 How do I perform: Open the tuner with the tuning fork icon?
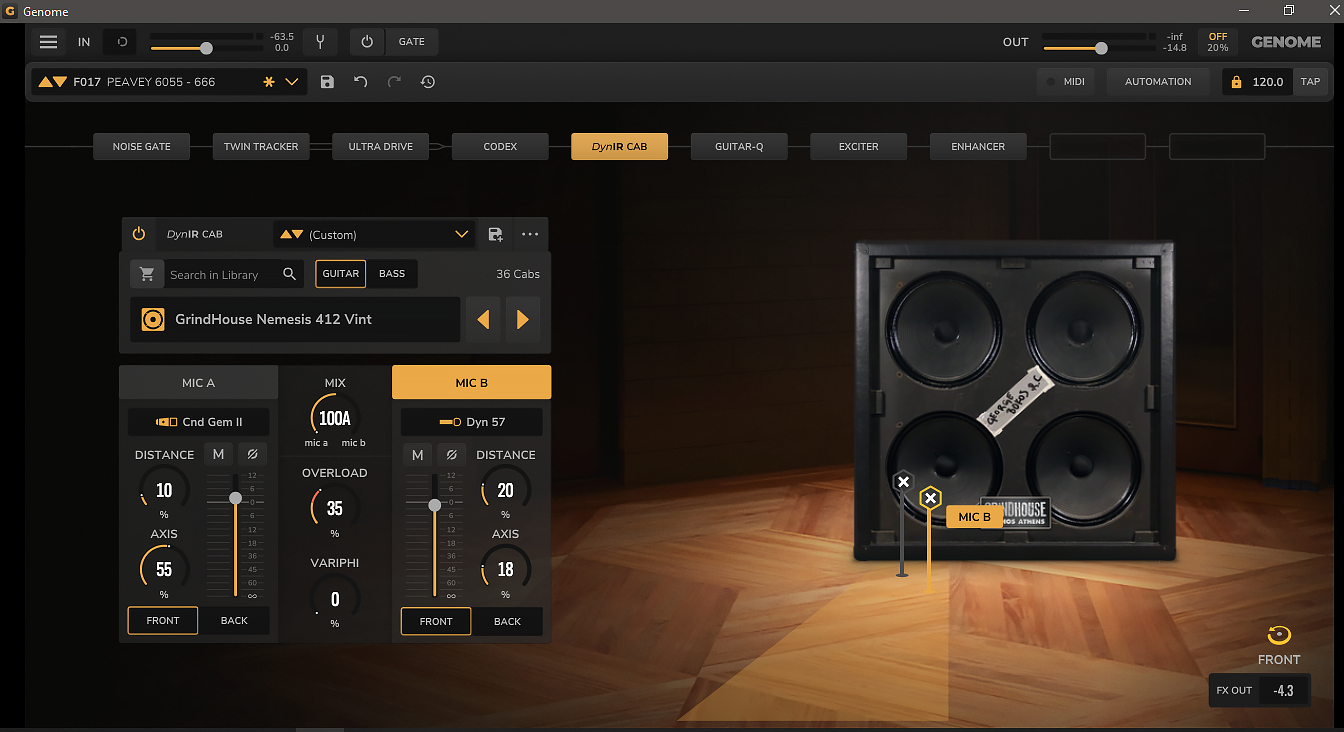pyautogui.click(x=320, y=42)
